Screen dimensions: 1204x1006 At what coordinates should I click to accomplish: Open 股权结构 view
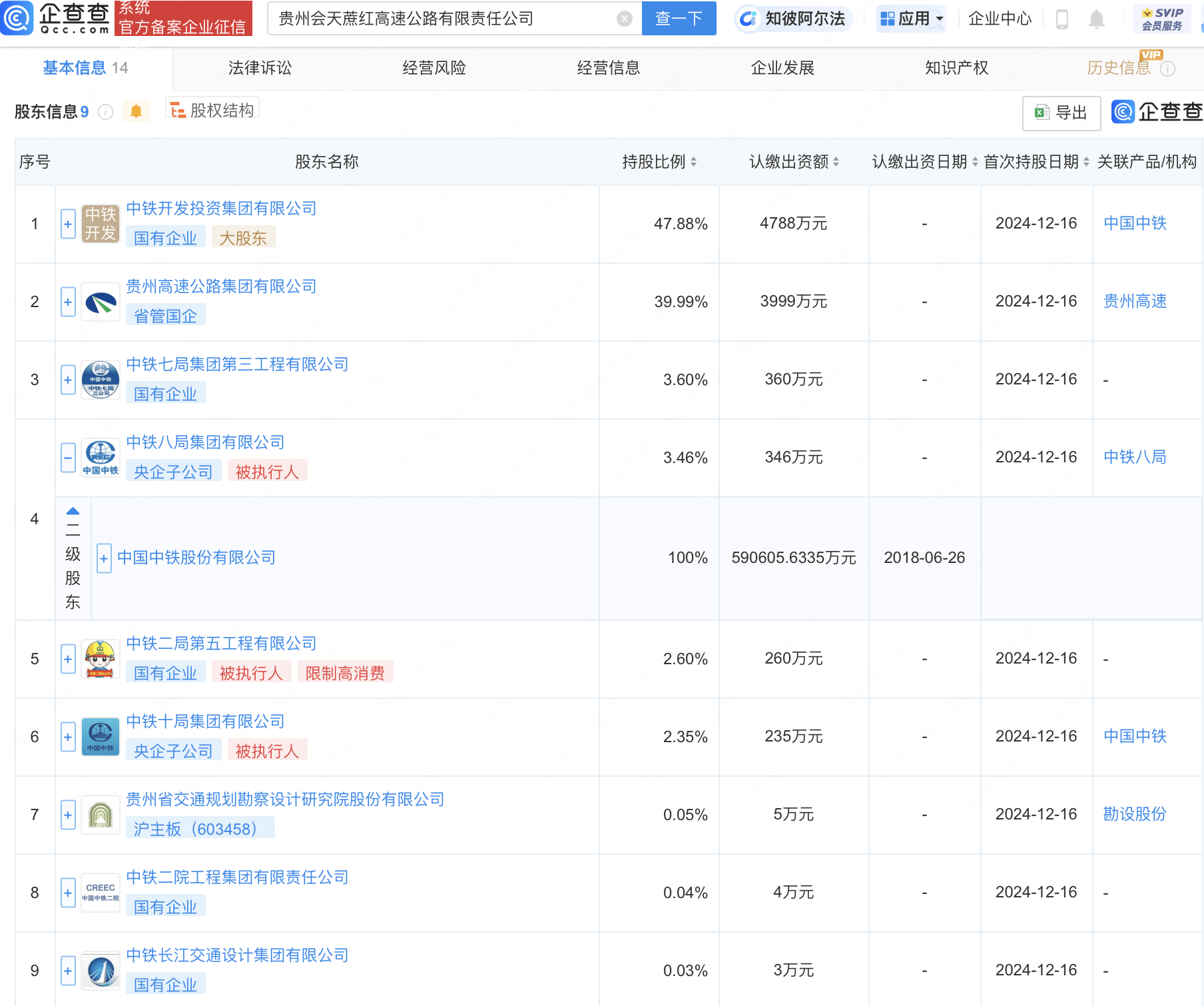coord(212,110)
